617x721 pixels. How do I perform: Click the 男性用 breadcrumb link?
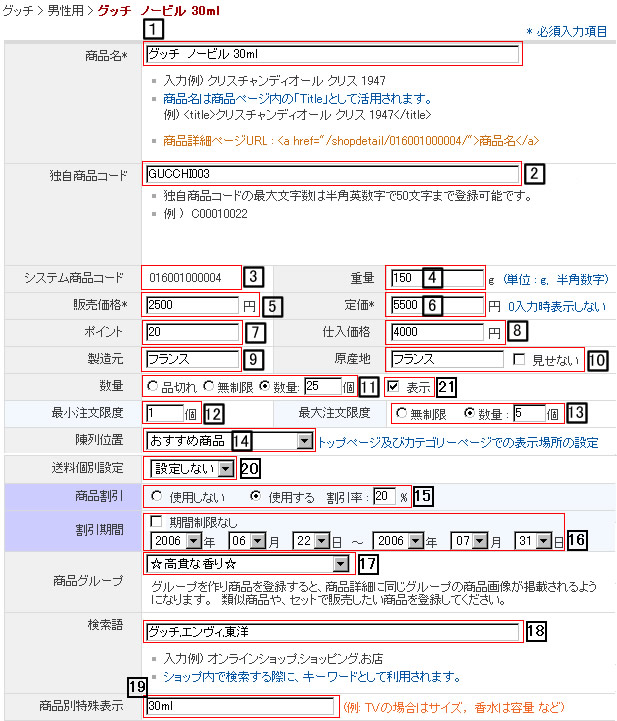pos(66,11)
